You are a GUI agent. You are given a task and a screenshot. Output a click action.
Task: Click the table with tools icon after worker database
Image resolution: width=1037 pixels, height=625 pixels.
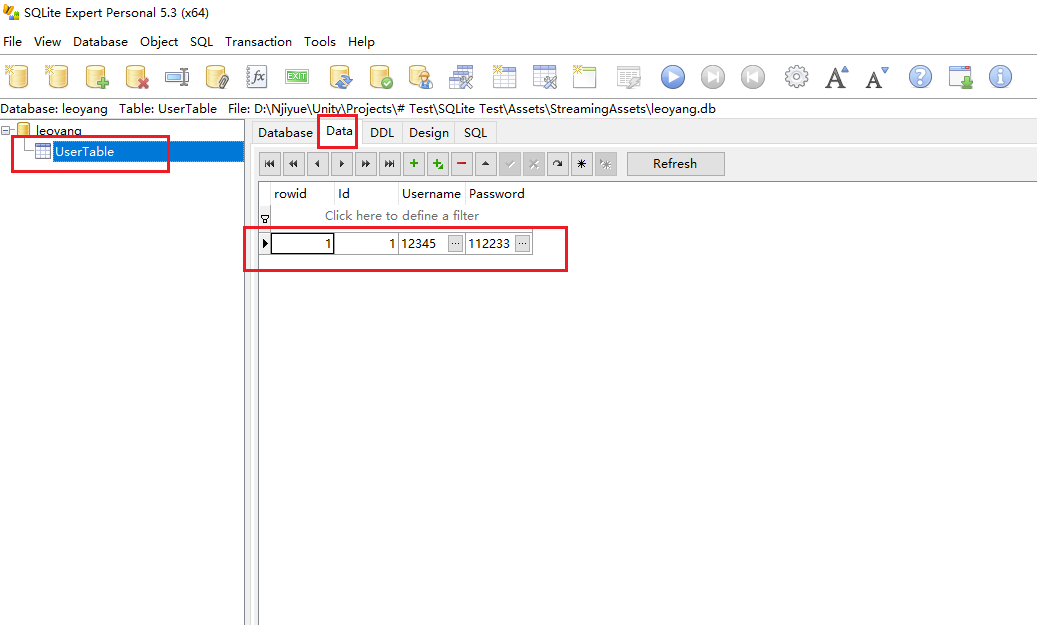[461, 77]
